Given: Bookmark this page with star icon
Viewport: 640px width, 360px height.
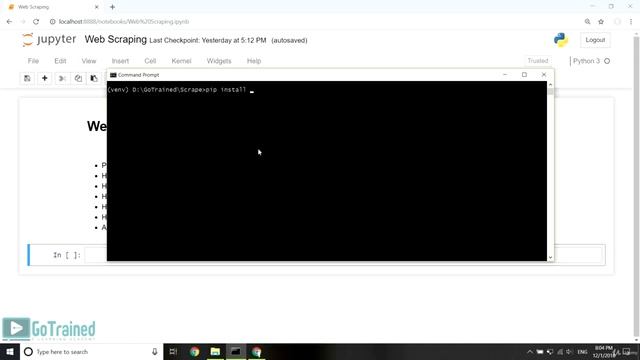Looking at the screenshot, I should tap(601, 22).
